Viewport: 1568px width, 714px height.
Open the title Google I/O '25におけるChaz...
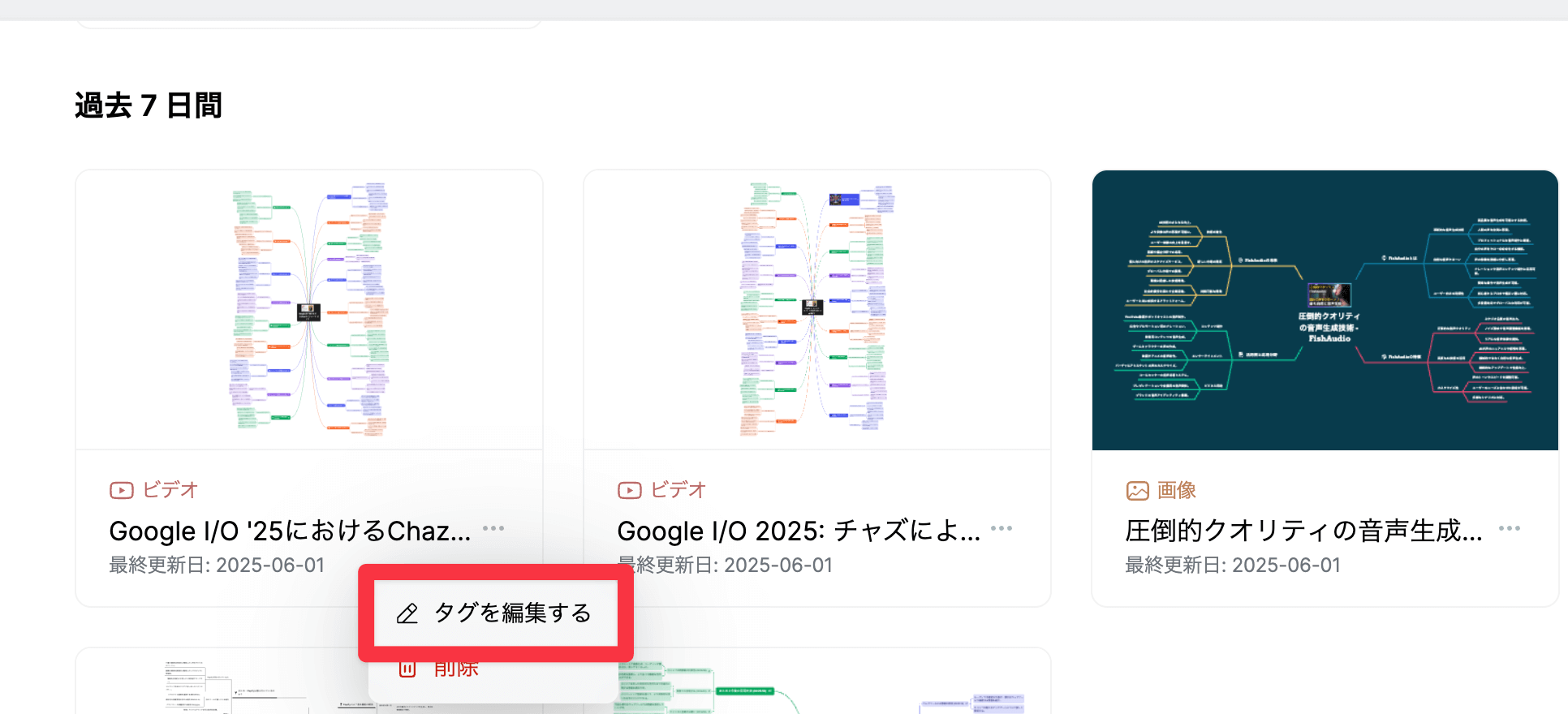pos(290,531)
